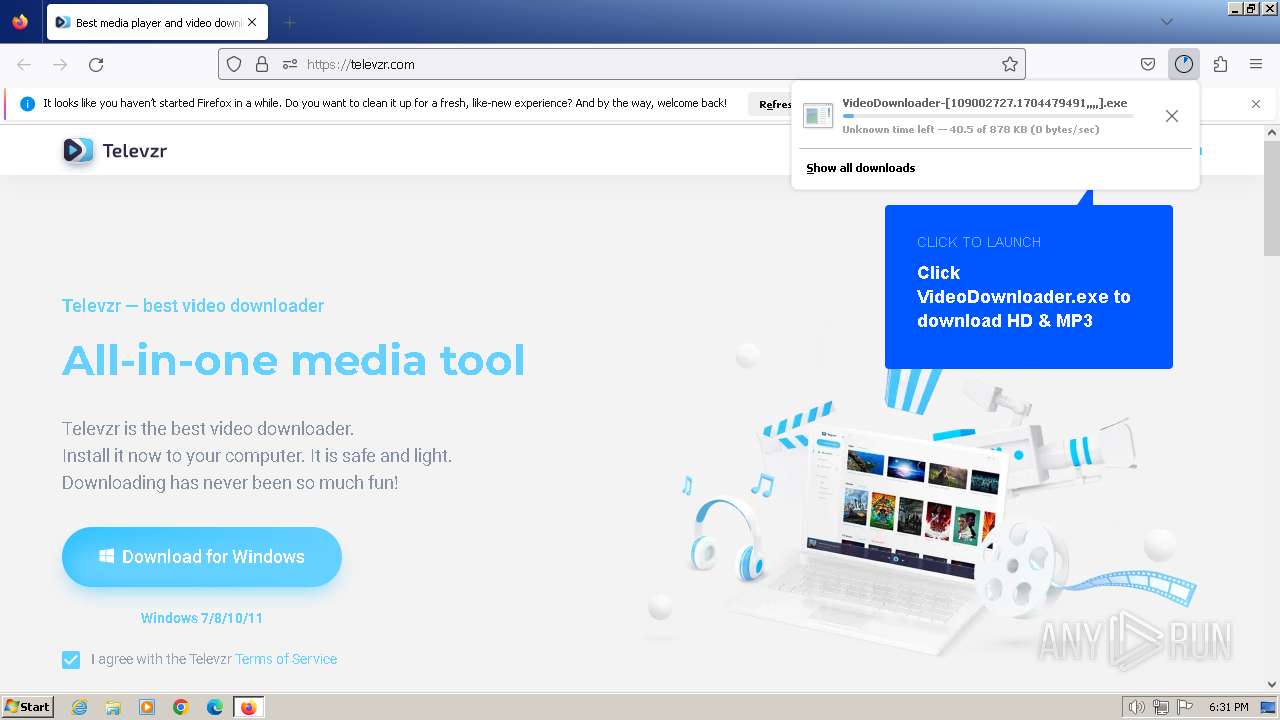Click the network tray icon
The height and width of the screenshot is (720, 1280).
[1161, 707]
